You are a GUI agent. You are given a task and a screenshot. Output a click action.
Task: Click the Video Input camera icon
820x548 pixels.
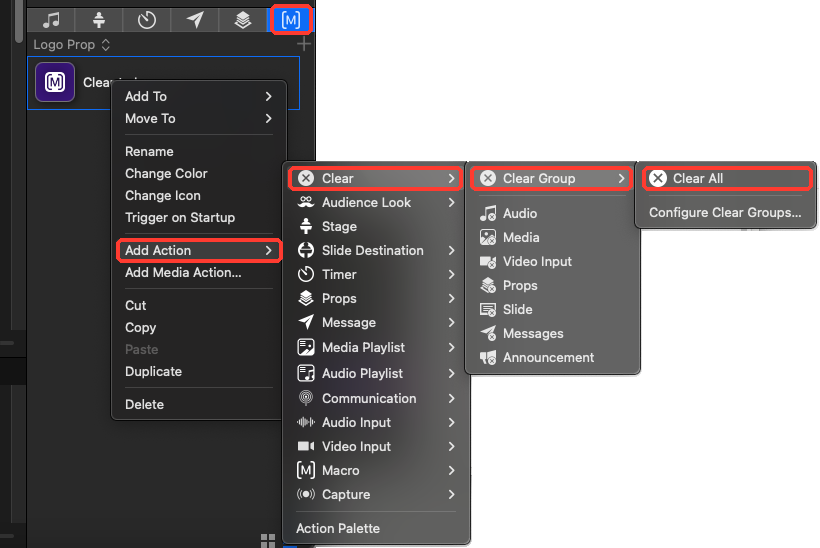(306, 446)
